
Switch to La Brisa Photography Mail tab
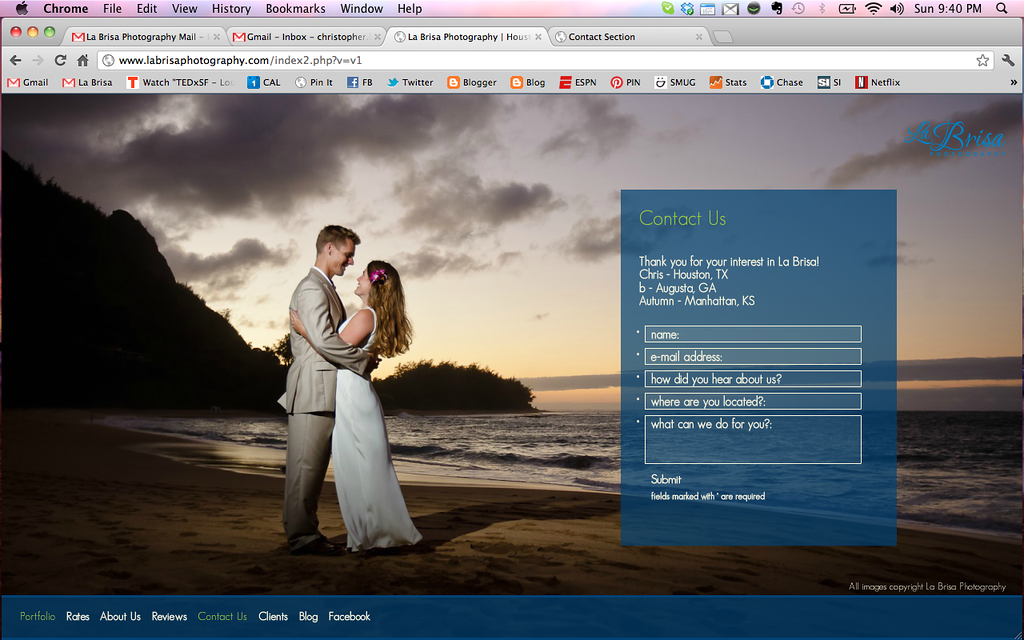(x=145, y=37)
